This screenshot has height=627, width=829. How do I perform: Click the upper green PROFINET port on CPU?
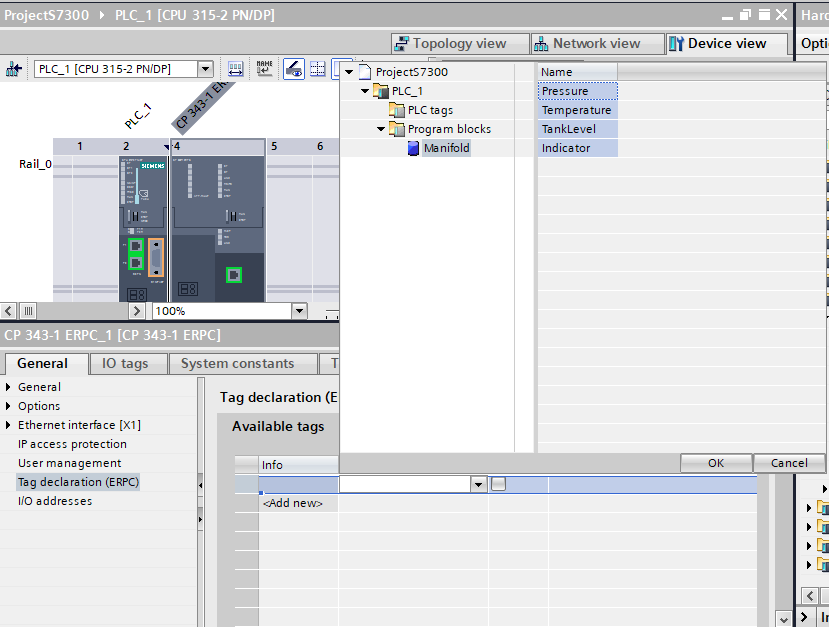click(136, 246)
